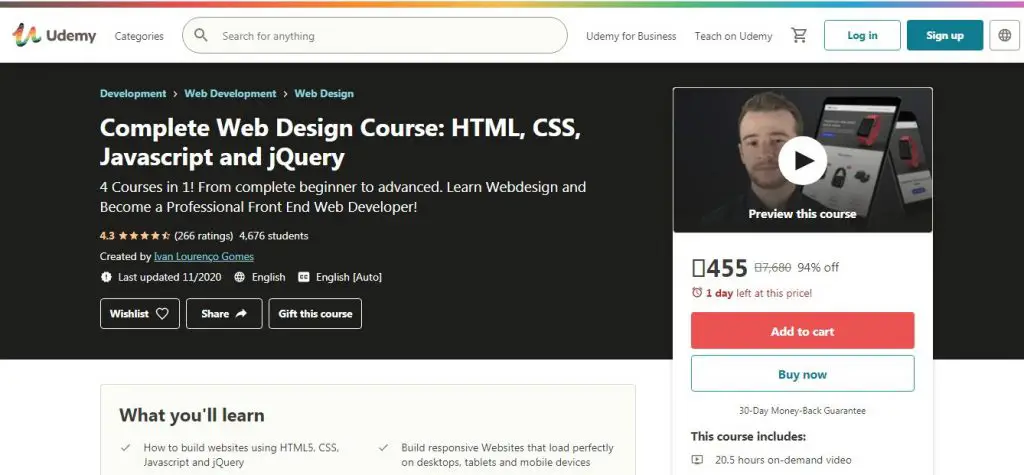This screenshot has height=475, width=1024.
Task: Click the Udemy logo
Action: coord(54,36)
